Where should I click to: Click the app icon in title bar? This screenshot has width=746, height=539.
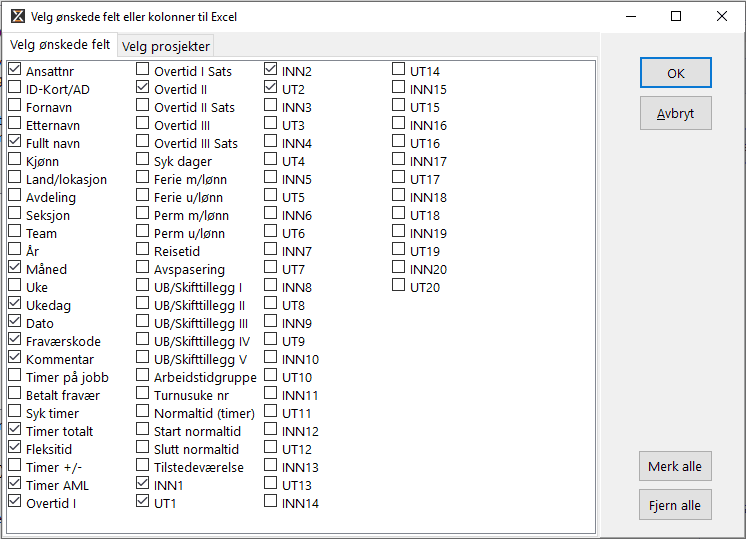click(18, 16)
